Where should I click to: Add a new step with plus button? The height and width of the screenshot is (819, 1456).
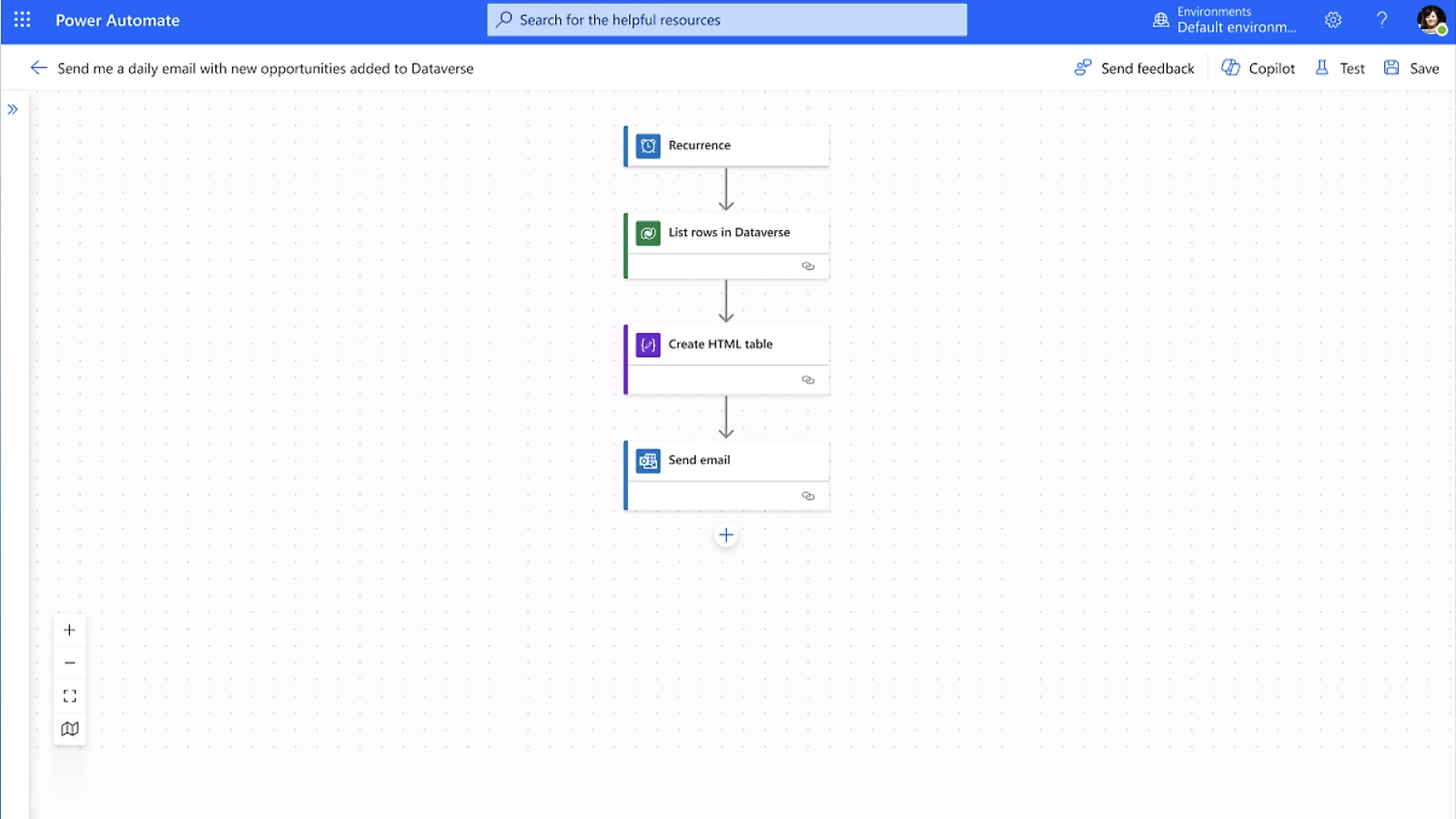tap(726, 536)
